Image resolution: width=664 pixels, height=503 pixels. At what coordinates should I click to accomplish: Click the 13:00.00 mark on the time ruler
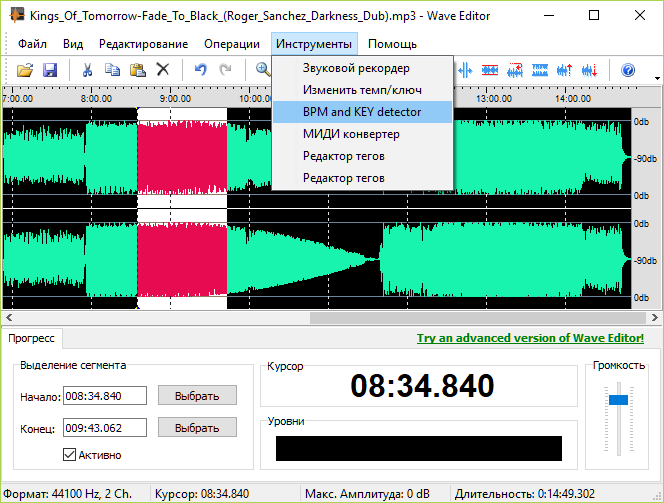494,99
